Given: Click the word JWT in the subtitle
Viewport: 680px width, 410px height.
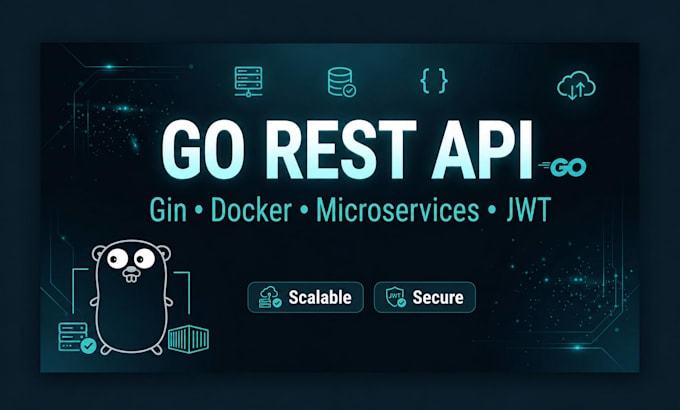Looking at the screenshot, I should tap(529, 210).
